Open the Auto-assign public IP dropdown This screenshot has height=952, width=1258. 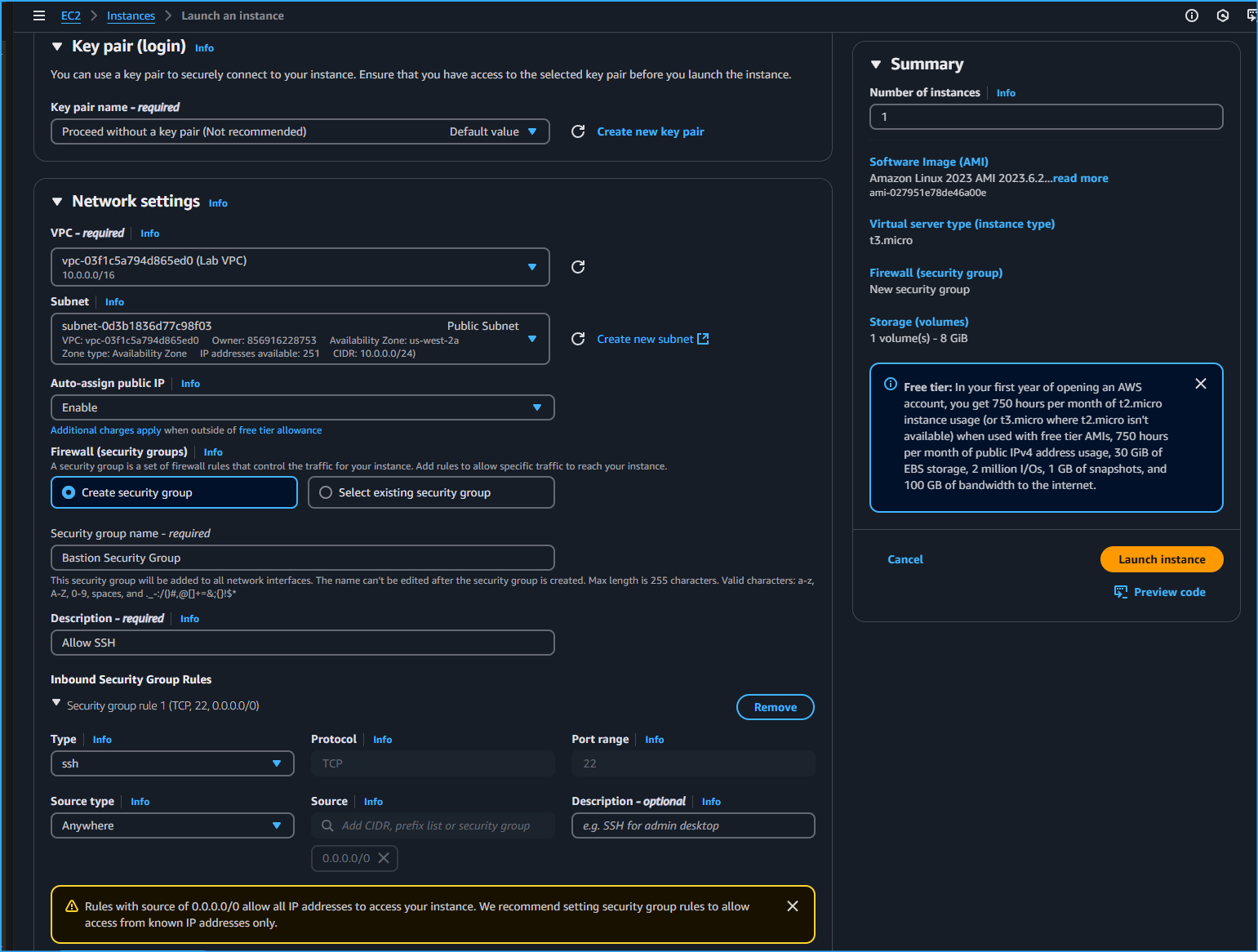[302, 407]
